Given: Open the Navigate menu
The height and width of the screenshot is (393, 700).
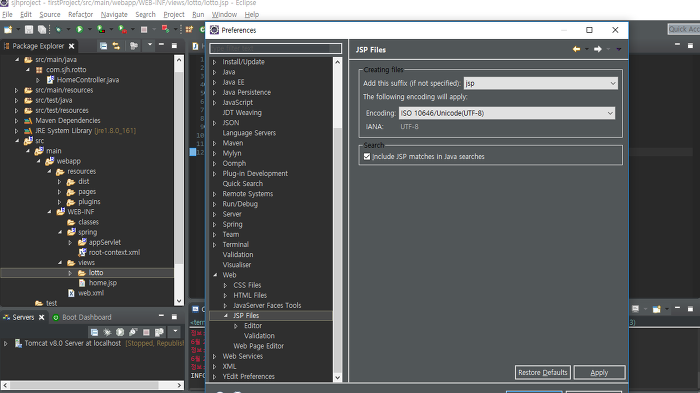Looking at the screenshot, I should pos(114,14).
